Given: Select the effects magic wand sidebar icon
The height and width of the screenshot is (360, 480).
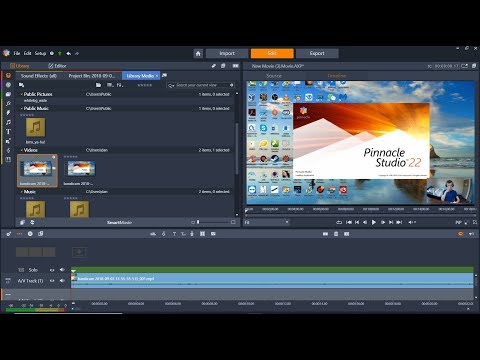Looking at the screenshot, I should point(8,104).
